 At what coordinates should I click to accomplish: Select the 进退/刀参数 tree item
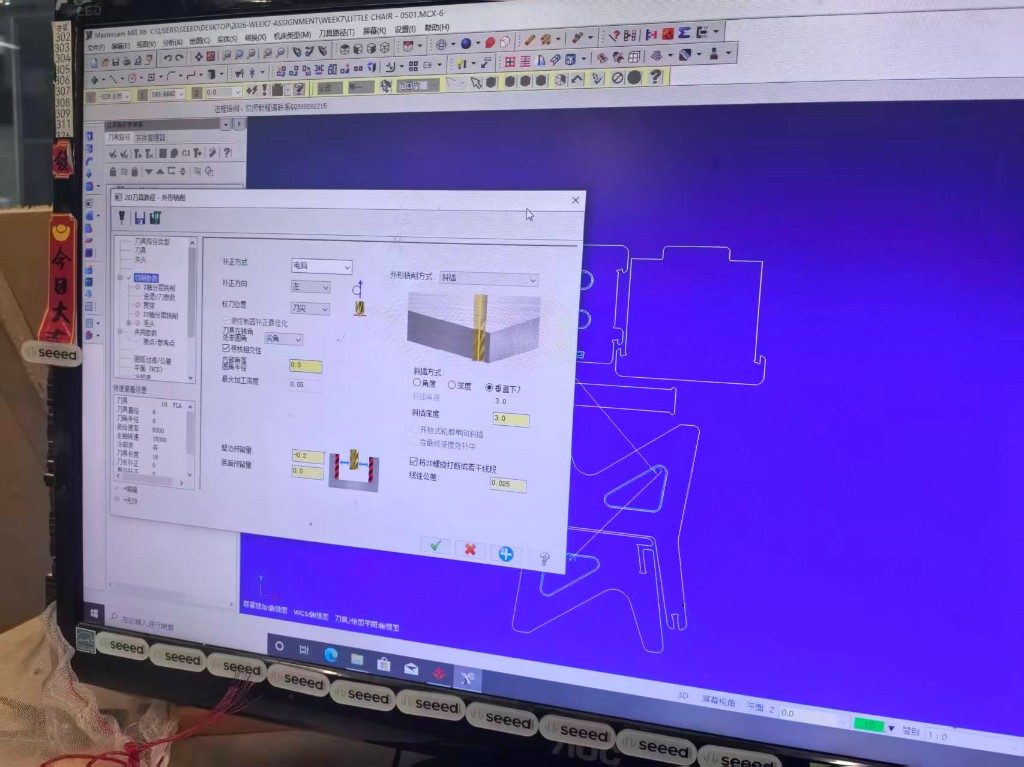click(159, 297)
